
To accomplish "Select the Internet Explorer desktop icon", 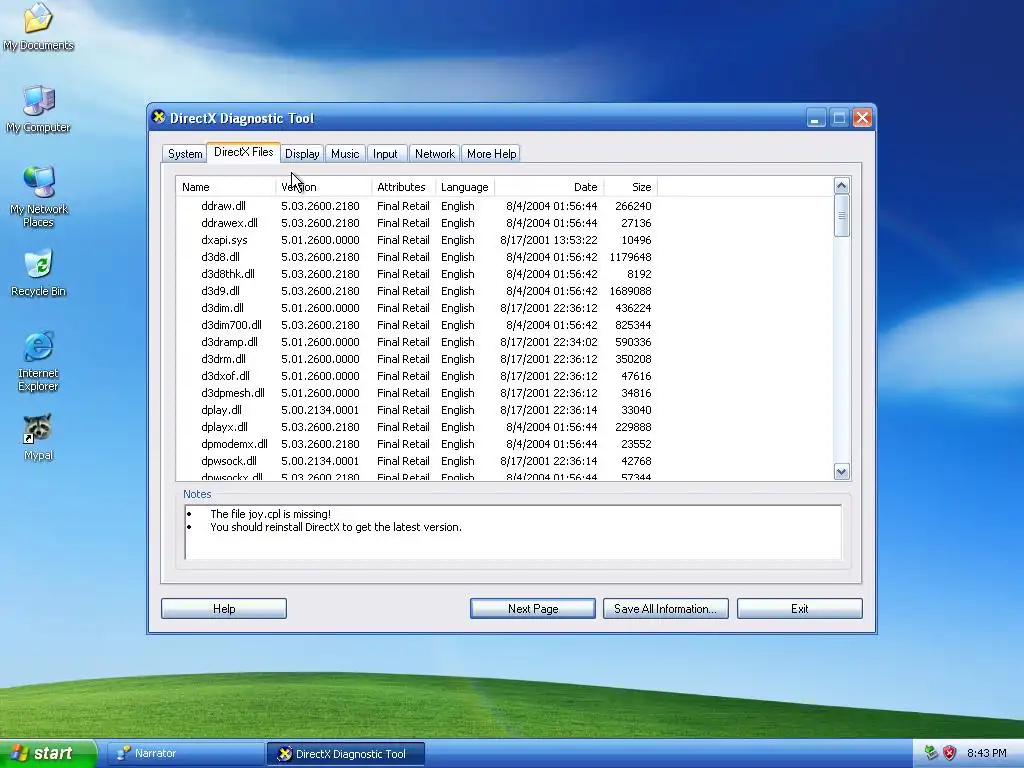I will [38, 361].
